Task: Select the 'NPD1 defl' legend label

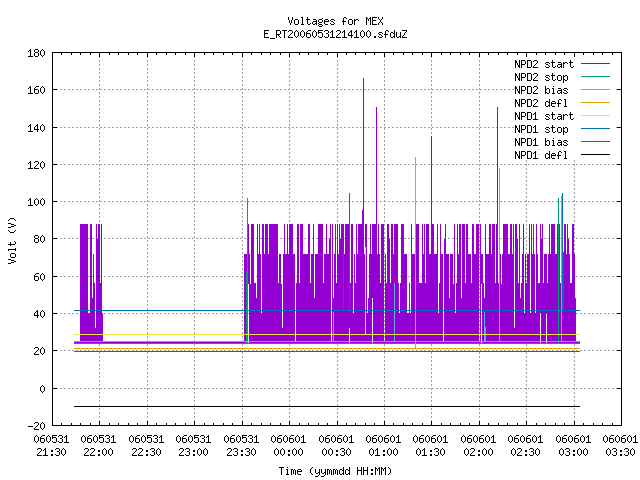Action: [x=541, y=156]
